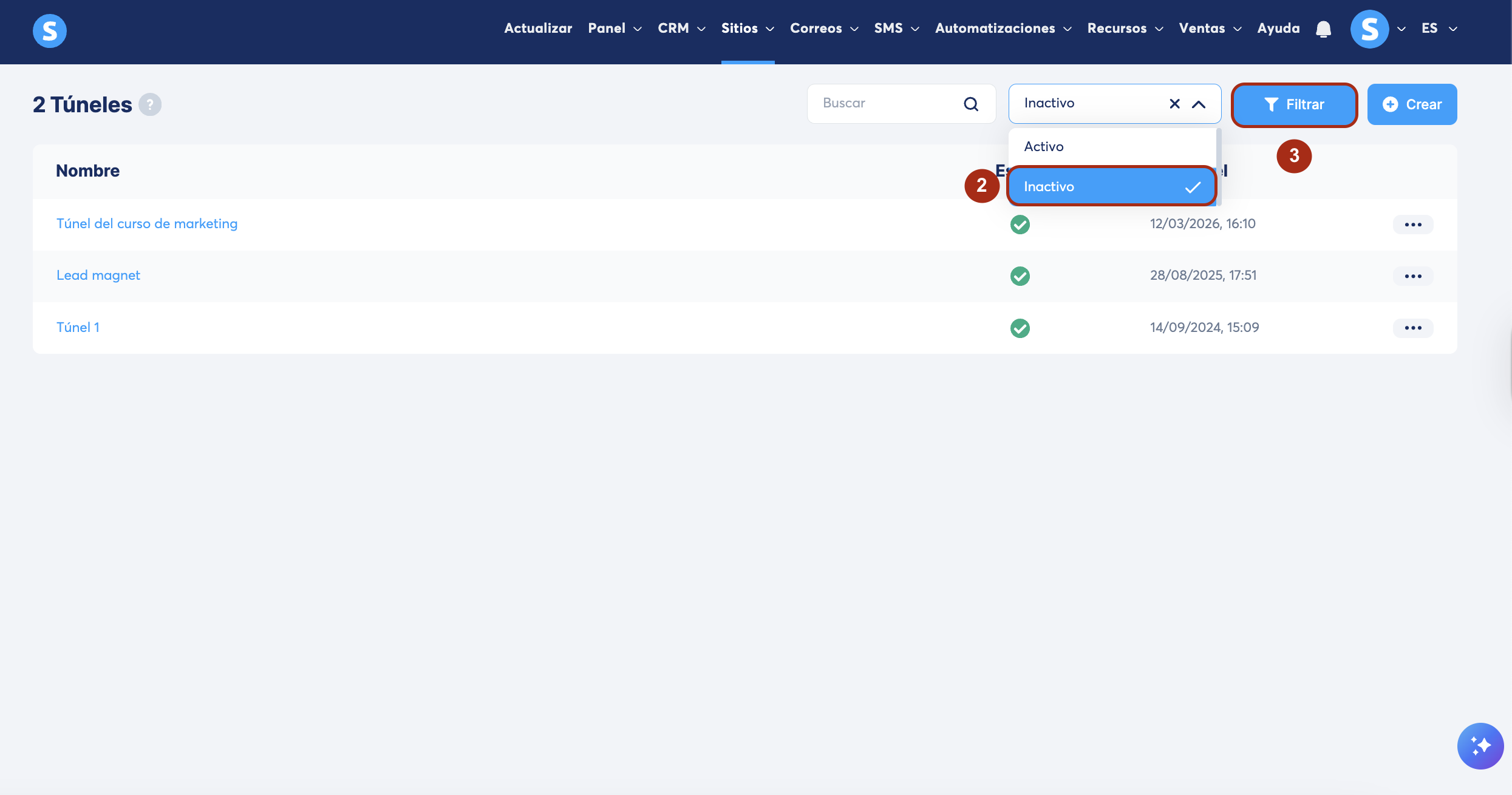Viewport: 1512px width, 795px height.
Task: Toggle status of Túnel del curso de marketing
Action: 1020,225
